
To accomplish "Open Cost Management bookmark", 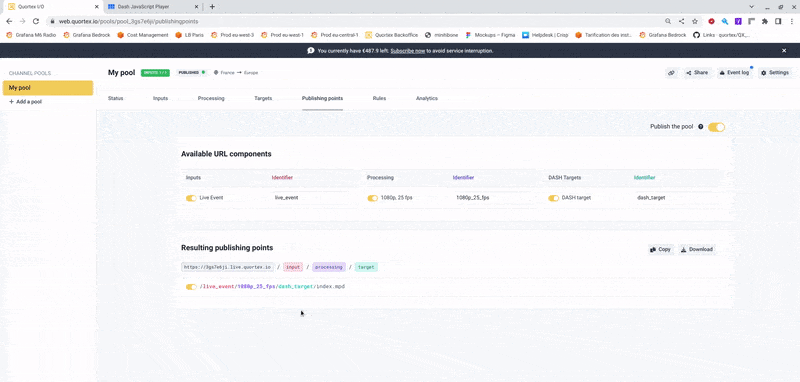I will pos(143,35).
